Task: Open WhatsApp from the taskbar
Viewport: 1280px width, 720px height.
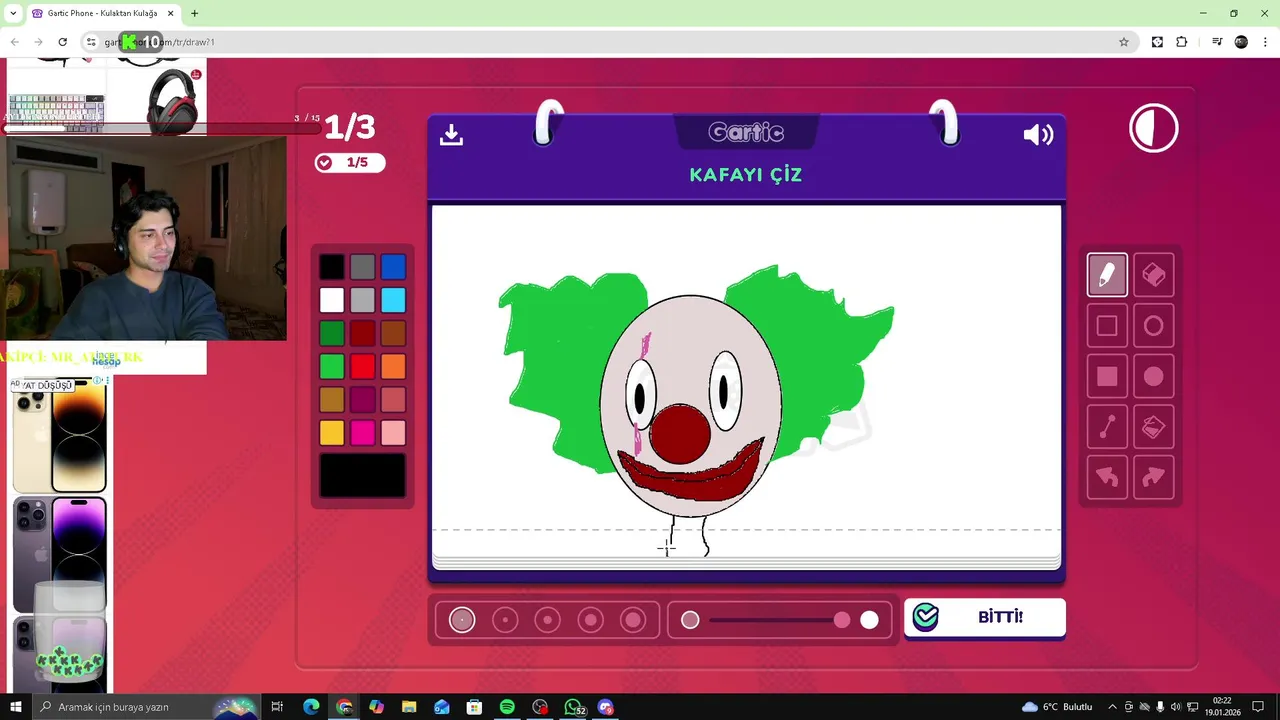Action: tap(573, 707)
